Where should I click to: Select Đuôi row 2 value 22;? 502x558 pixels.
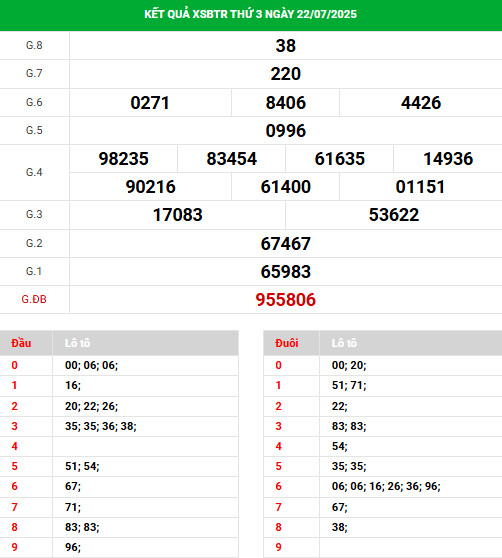pos(340,406)
